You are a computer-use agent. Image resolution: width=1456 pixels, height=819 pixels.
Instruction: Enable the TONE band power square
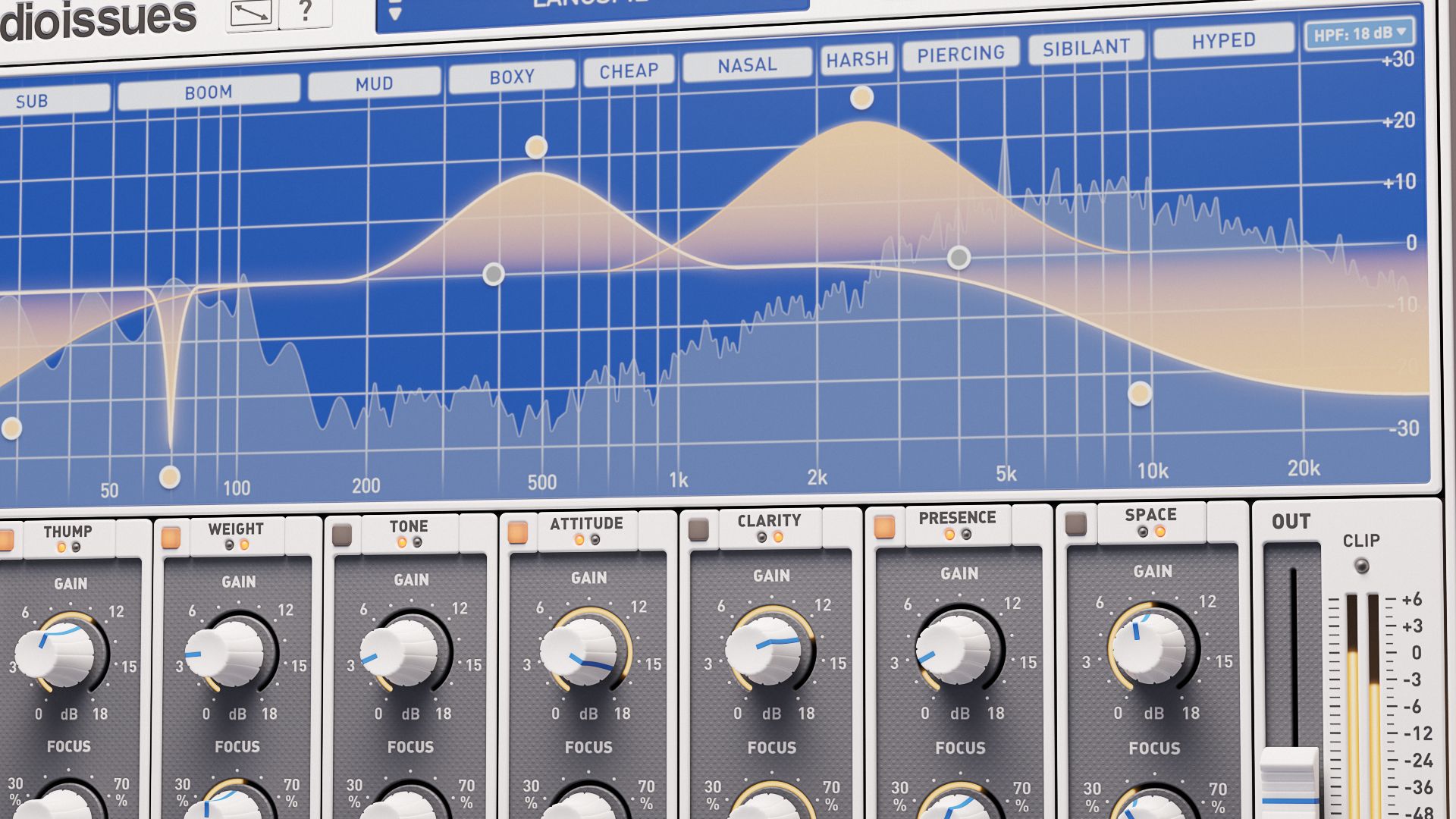pyautogui.click(x=342, y=535)
